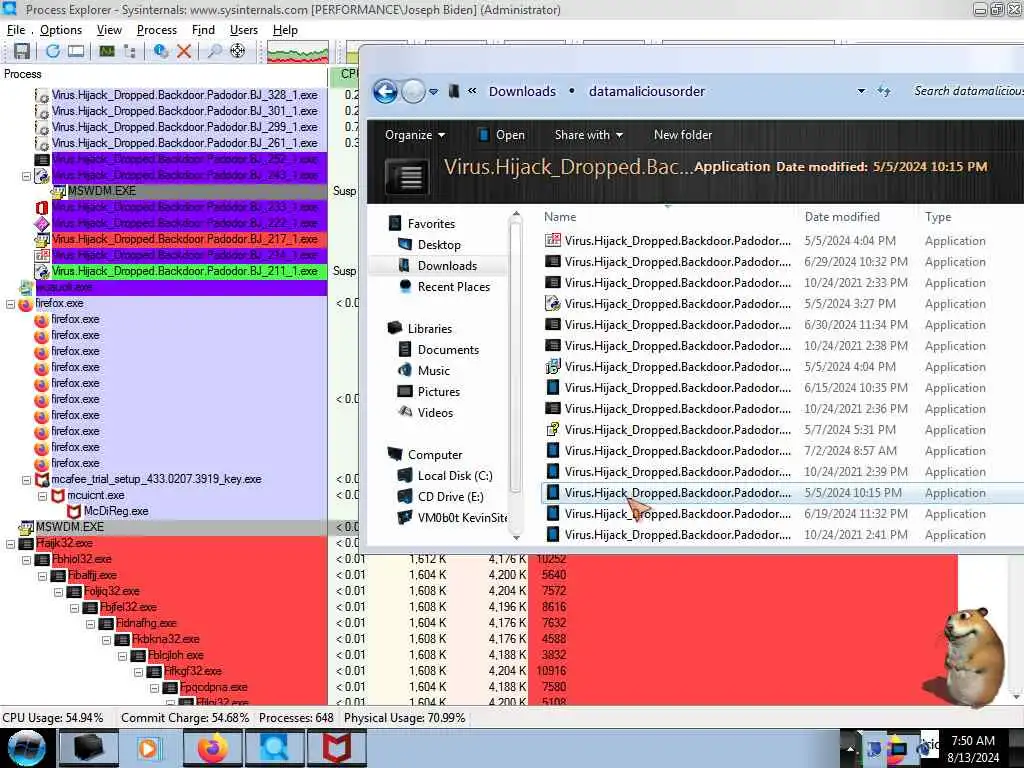Select the file modified 5/7/2024 5:31 PM
The image size is (1024, 768).
tap(782, 430)
